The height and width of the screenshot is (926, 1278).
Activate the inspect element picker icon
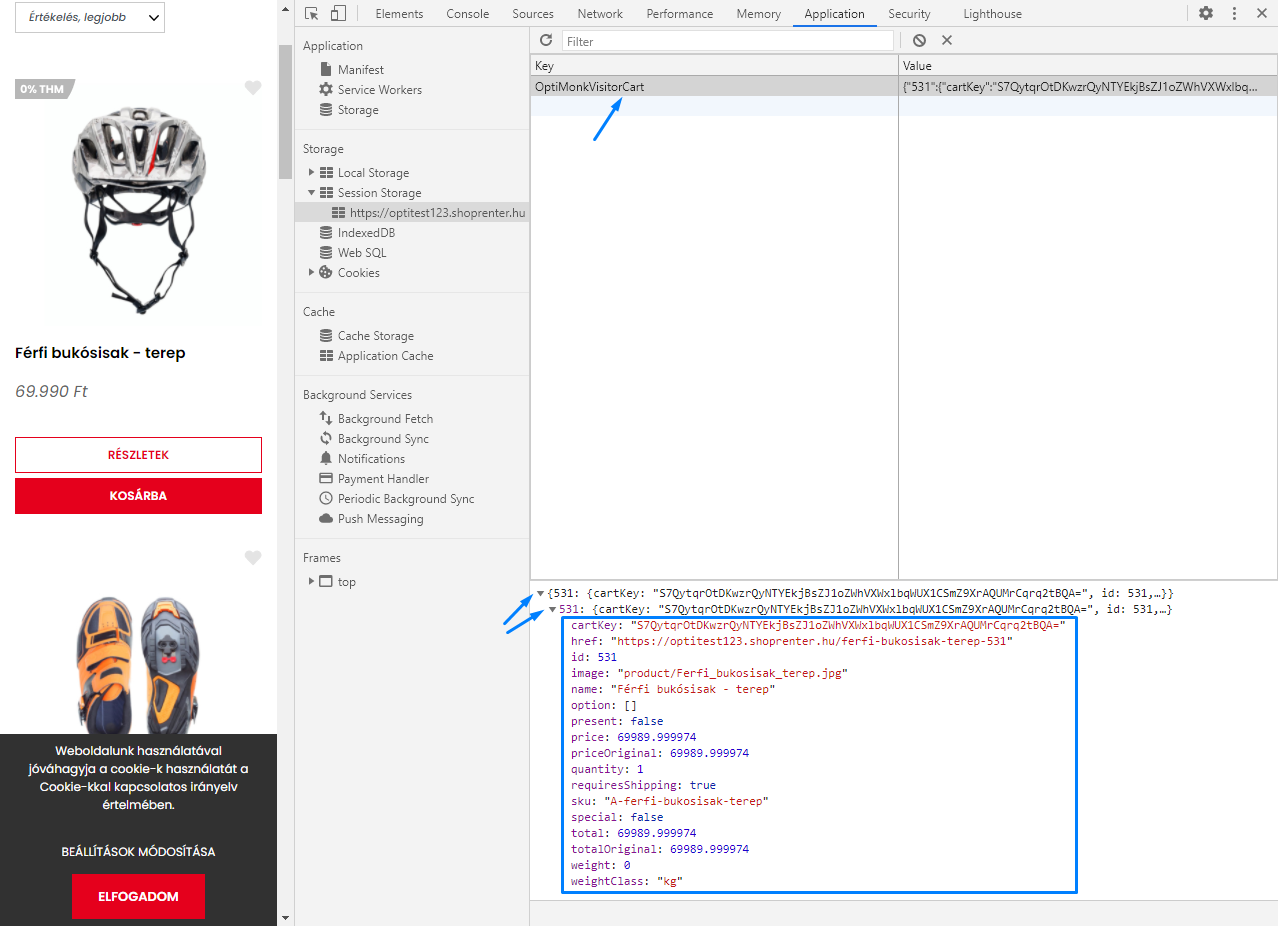tap(312, 14)
